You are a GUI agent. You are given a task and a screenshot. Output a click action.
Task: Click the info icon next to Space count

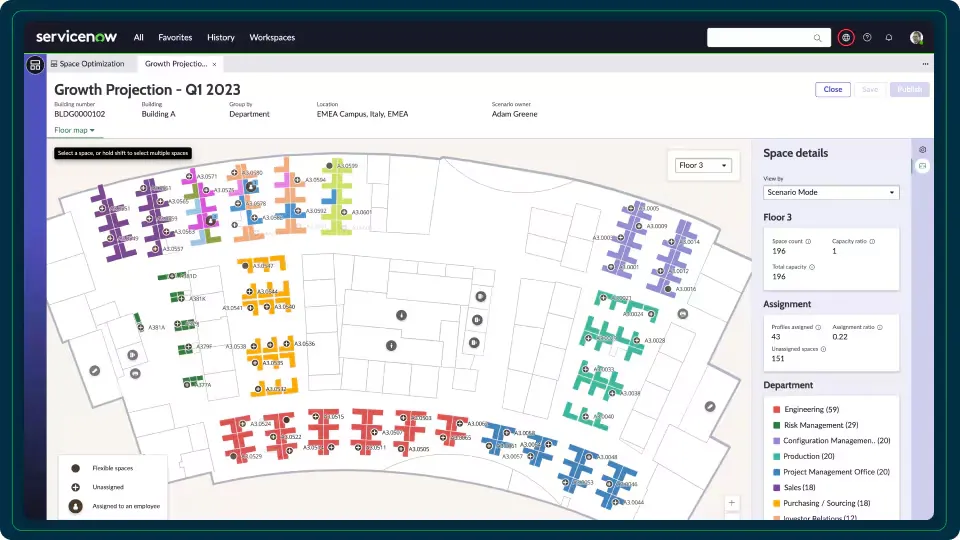click(x=808, y=241)
